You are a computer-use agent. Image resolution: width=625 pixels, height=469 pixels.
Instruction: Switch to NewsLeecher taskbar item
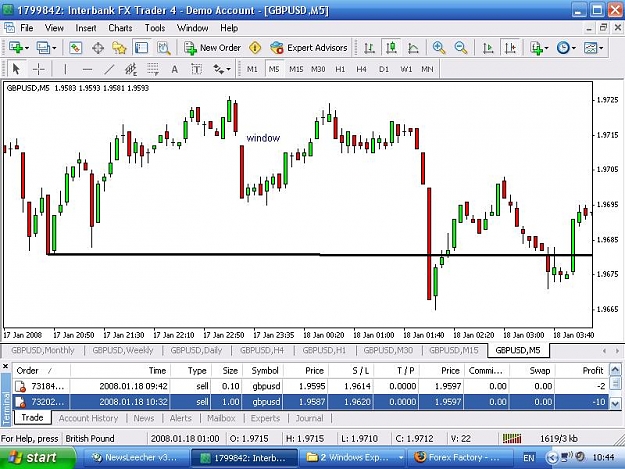tap(135, 457)
